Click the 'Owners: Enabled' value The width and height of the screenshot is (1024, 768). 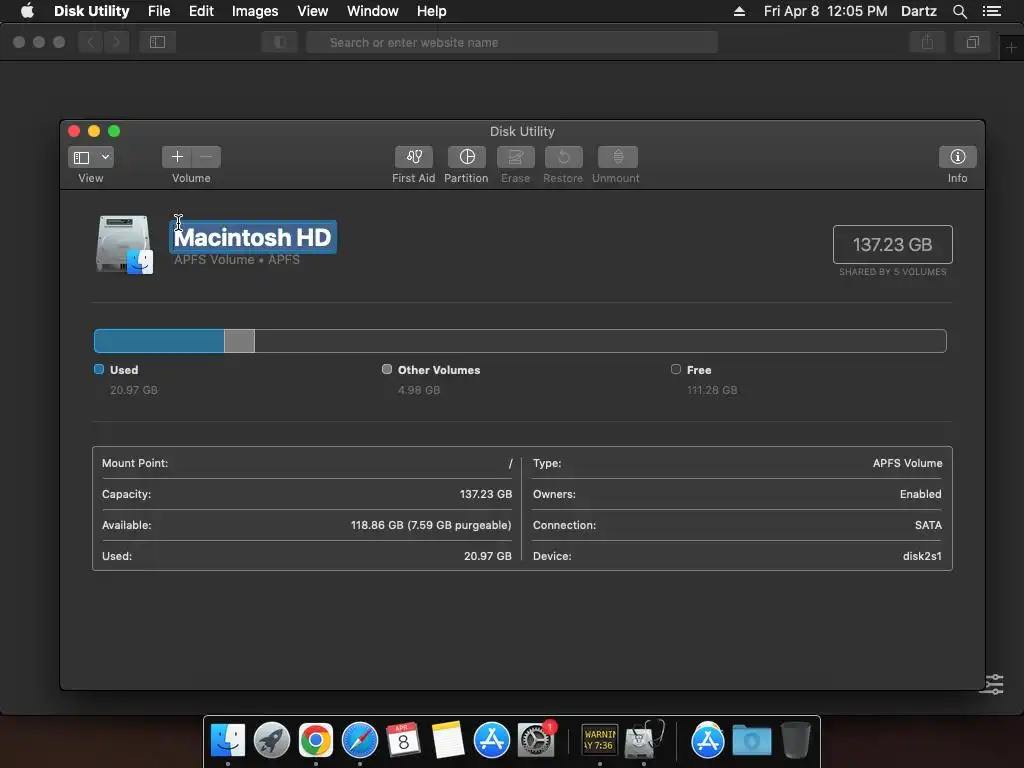click(920, 494)
